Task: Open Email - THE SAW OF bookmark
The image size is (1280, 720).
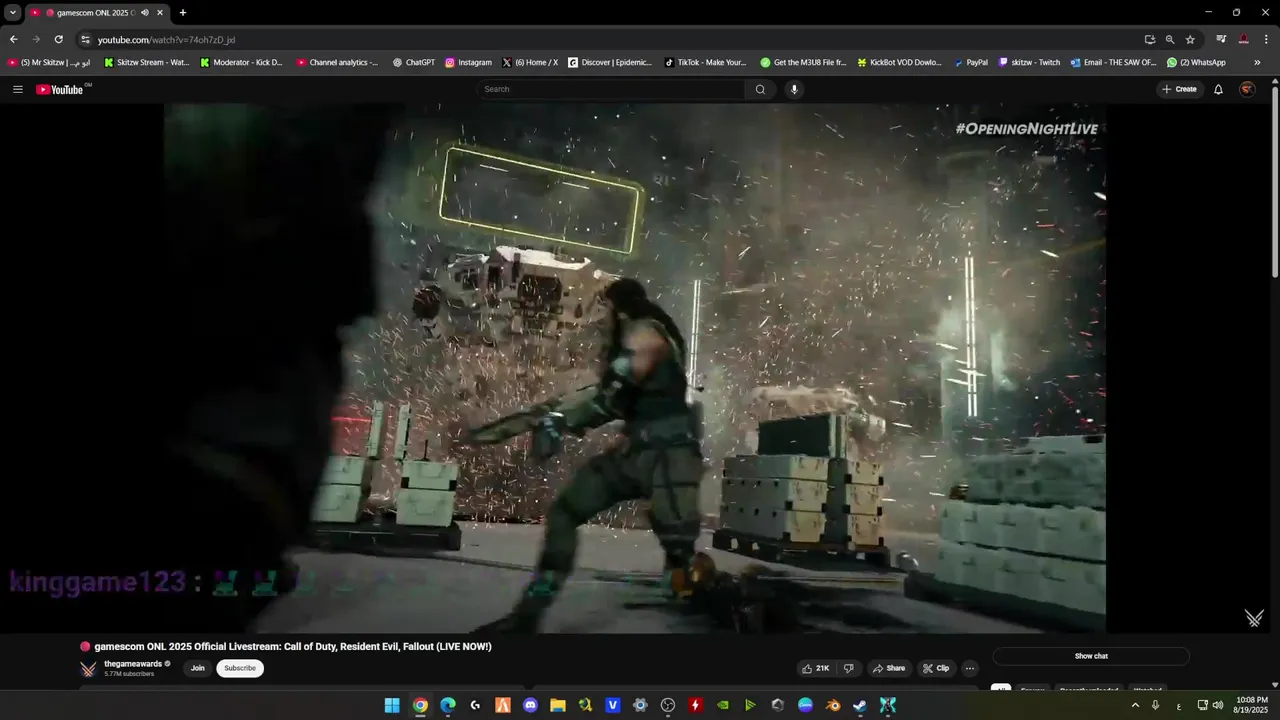Action: click(1113, 62)
